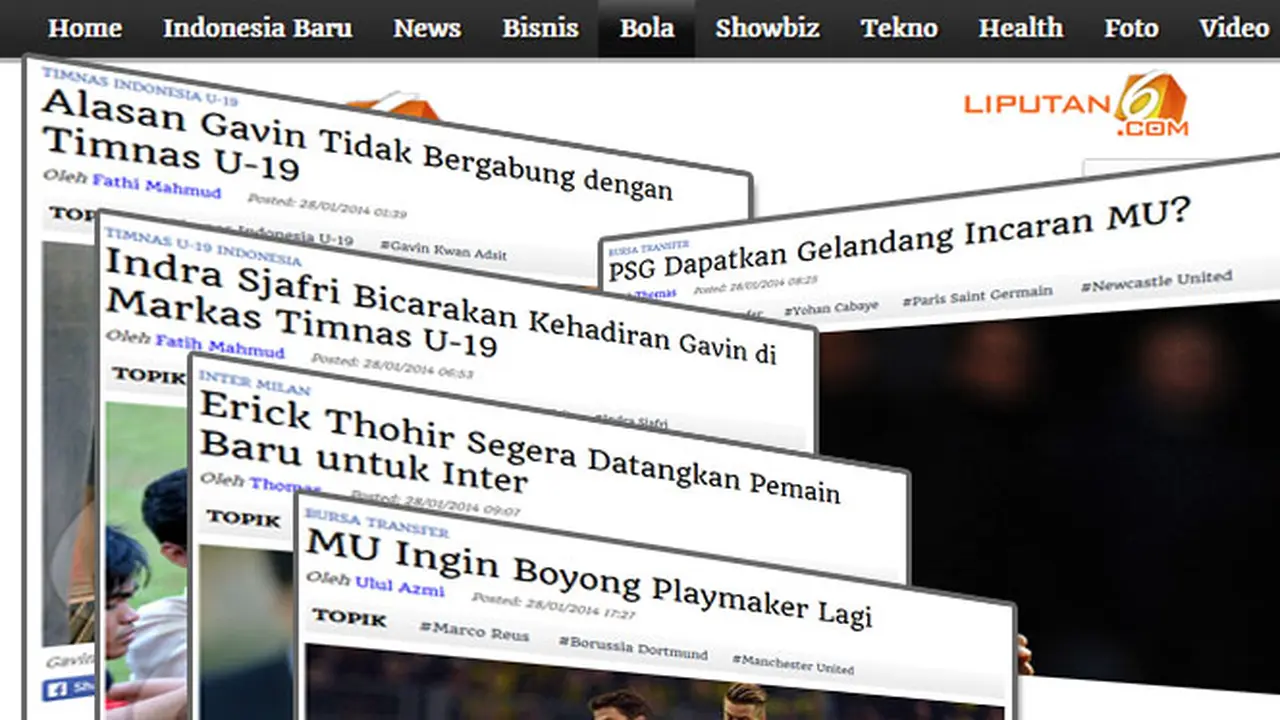Open the #Gavin Kwan Adsit topic tag

(443, 249)
